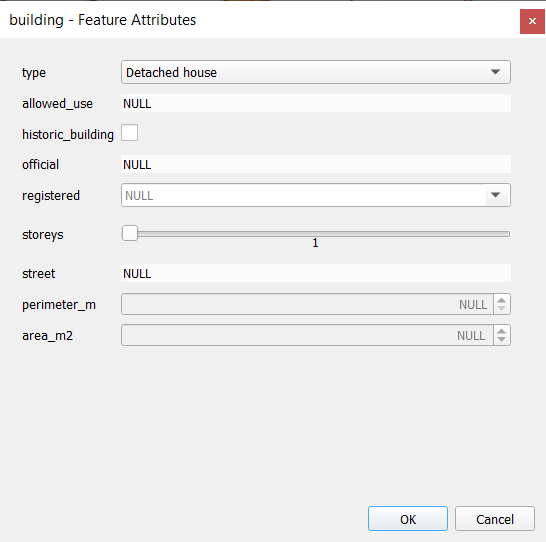Click the perimeter_m spin box field
The height and width of the screenshot is (542, 546).
tap(307, 304)
